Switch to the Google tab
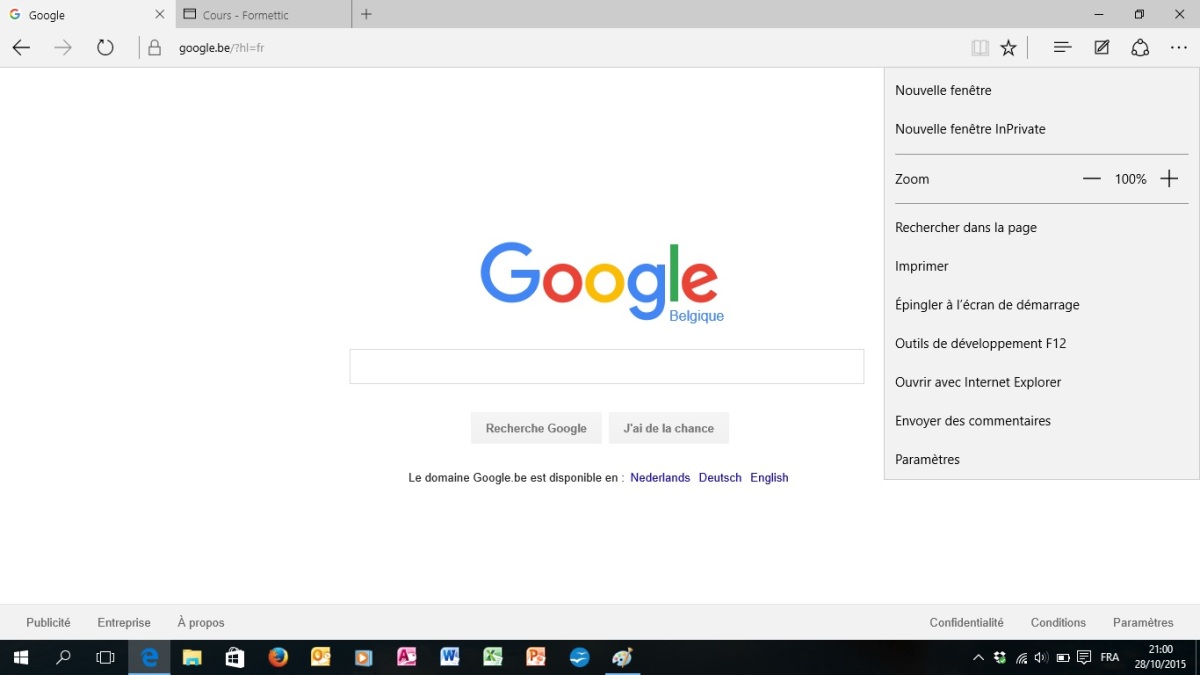1200x675 pixels. (87, 15)
